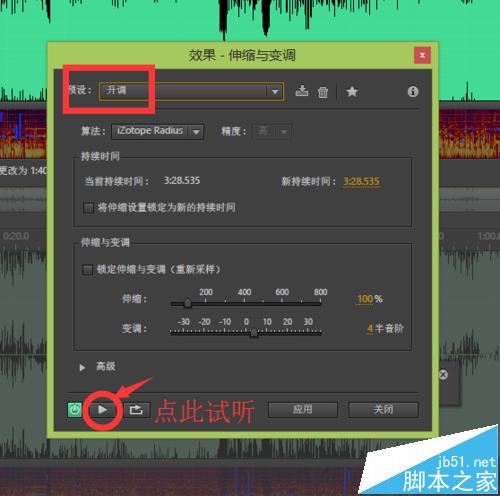Viewport: 500px width, 496px height.
Task: Click the preview play button
Action: pyautogui.click(x=103, y=409)
